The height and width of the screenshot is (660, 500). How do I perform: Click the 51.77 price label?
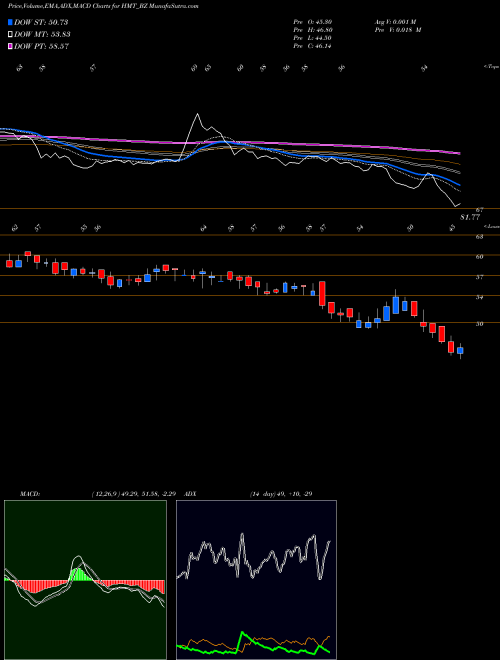470,217
